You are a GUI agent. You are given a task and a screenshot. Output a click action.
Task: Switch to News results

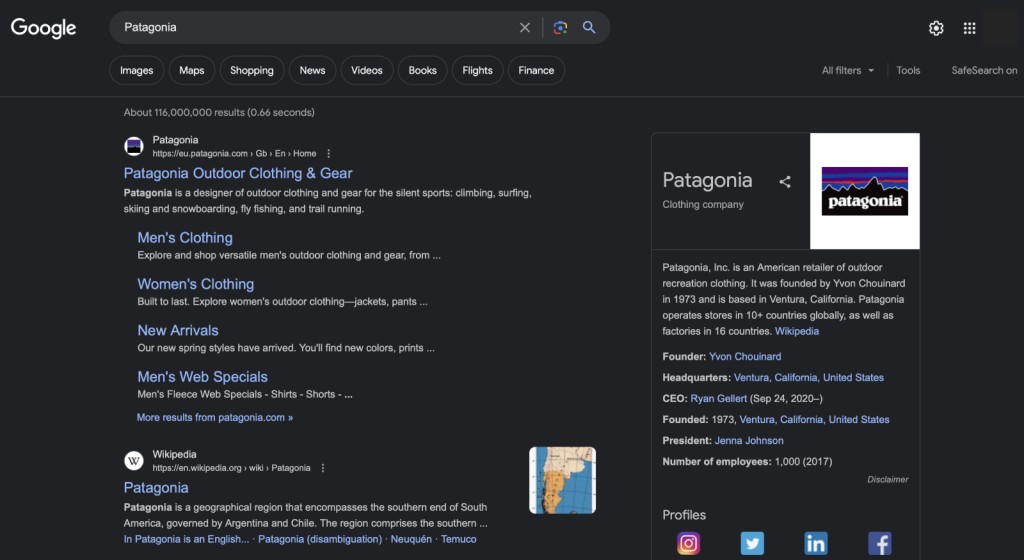click(x=312, y=70)
